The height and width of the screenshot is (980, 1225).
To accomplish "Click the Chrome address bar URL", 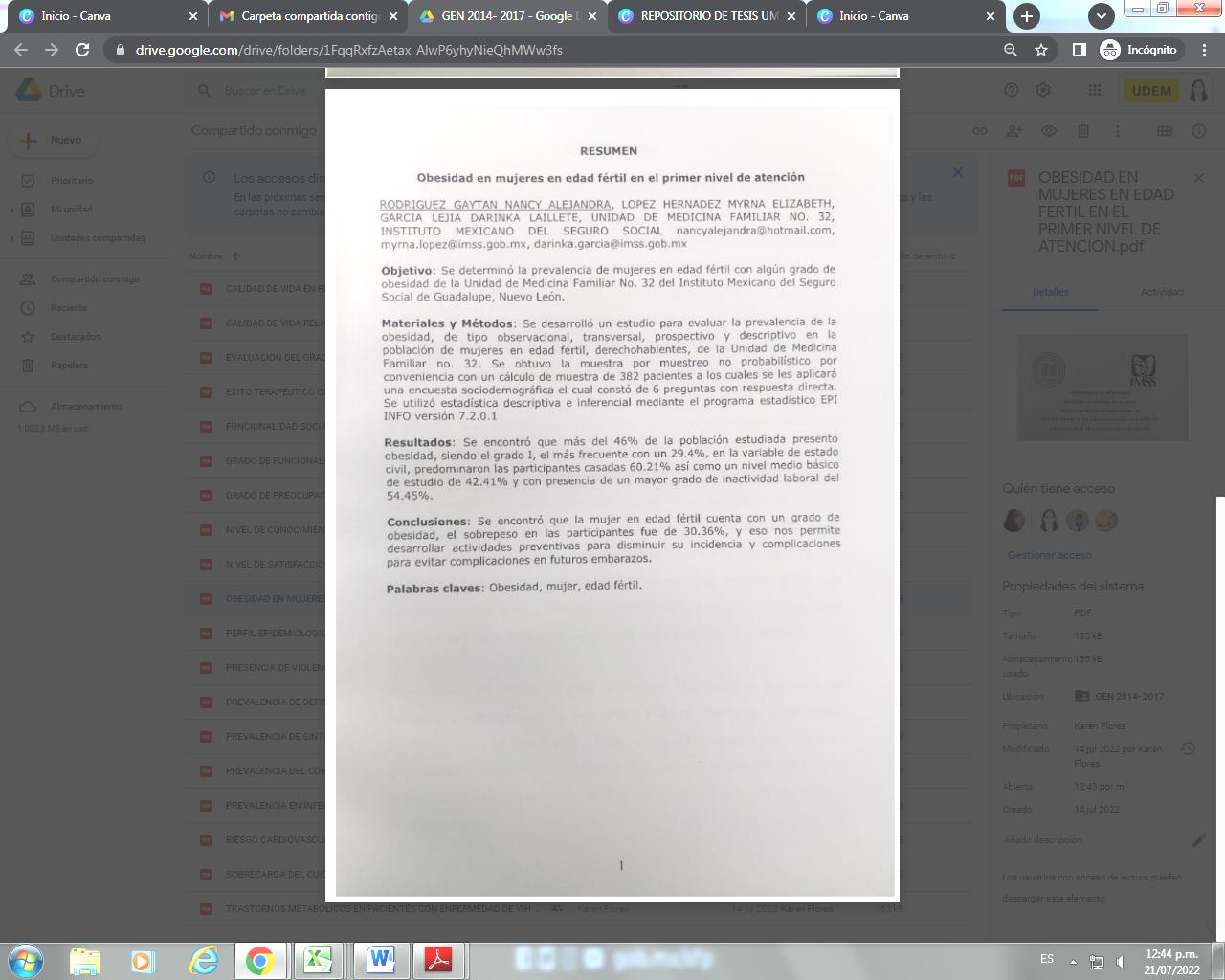I will pyautogui.click(x=349, y=50).
